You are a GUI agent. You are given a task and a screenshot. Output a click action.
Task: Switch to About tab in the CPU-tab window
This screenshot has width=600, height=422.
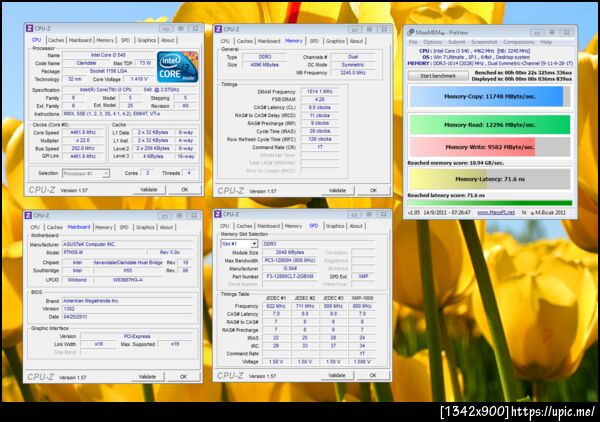tap(168, 40)
